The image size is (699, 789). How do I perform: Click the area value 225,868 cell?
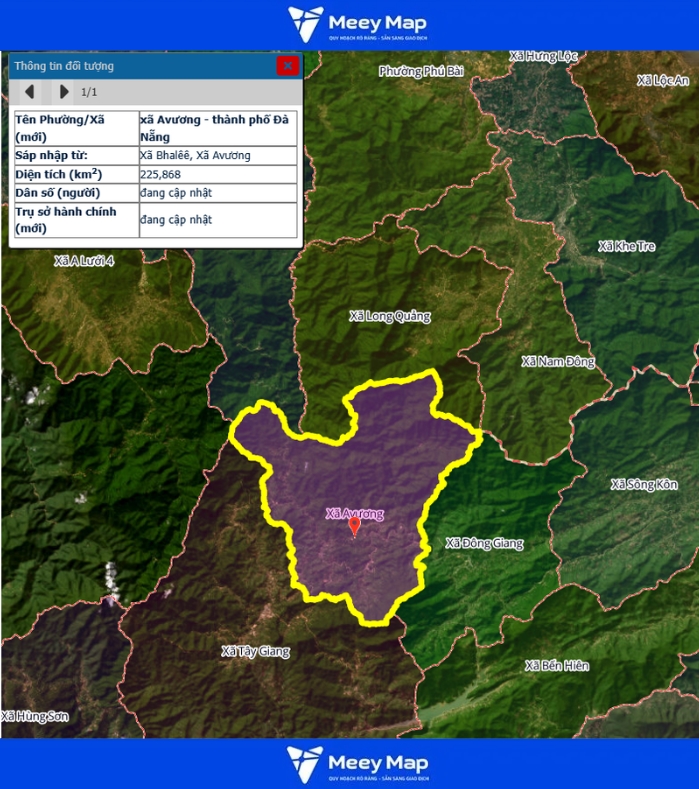tap(218, 174)
